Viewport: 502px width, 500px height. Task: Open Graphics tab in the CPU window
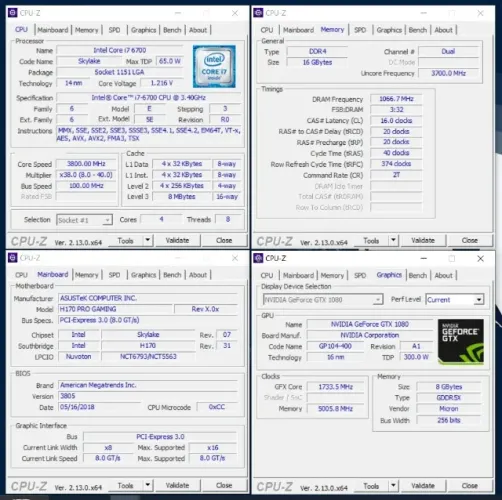143,30
